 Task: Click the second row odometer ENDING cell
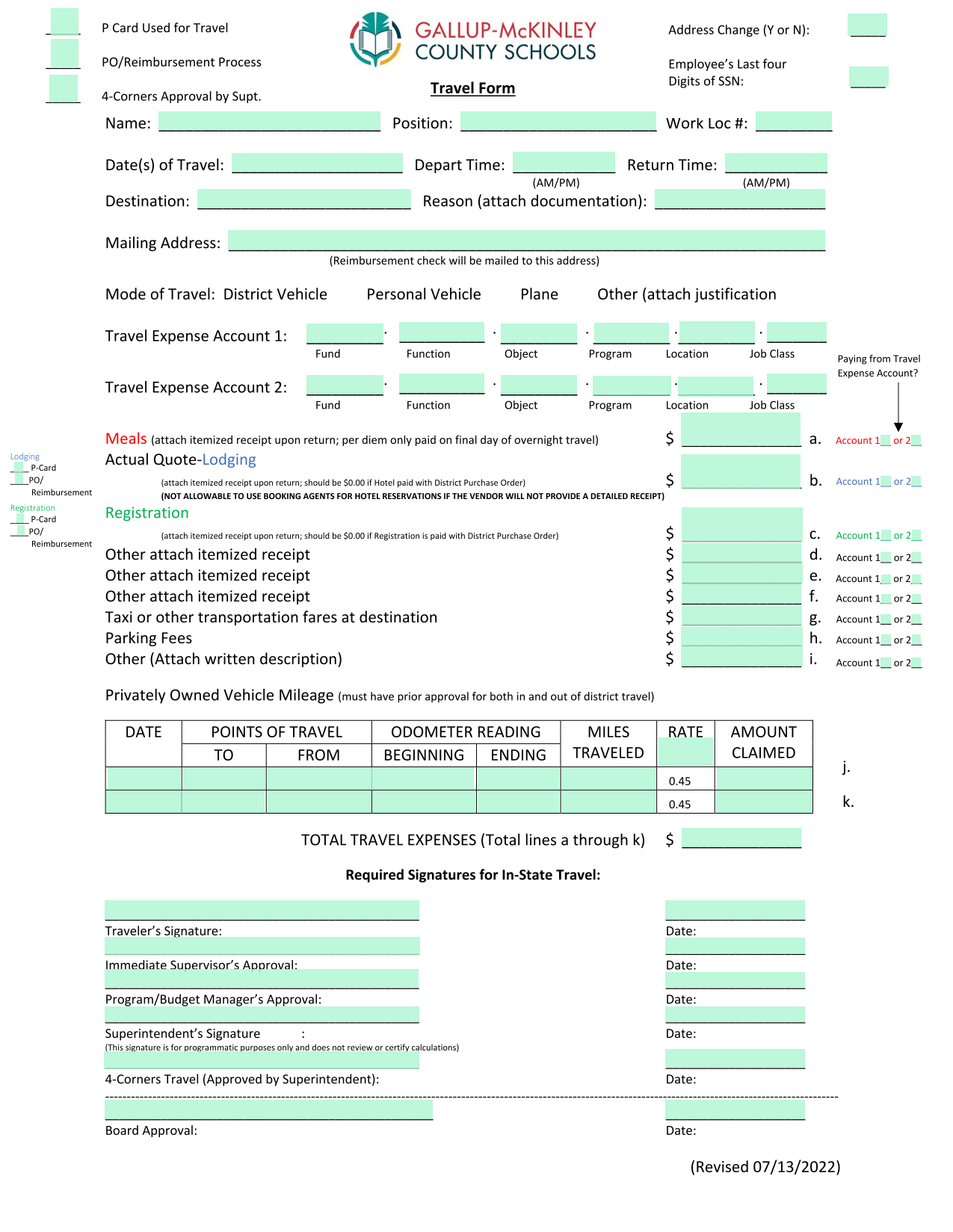pos(519,802)
